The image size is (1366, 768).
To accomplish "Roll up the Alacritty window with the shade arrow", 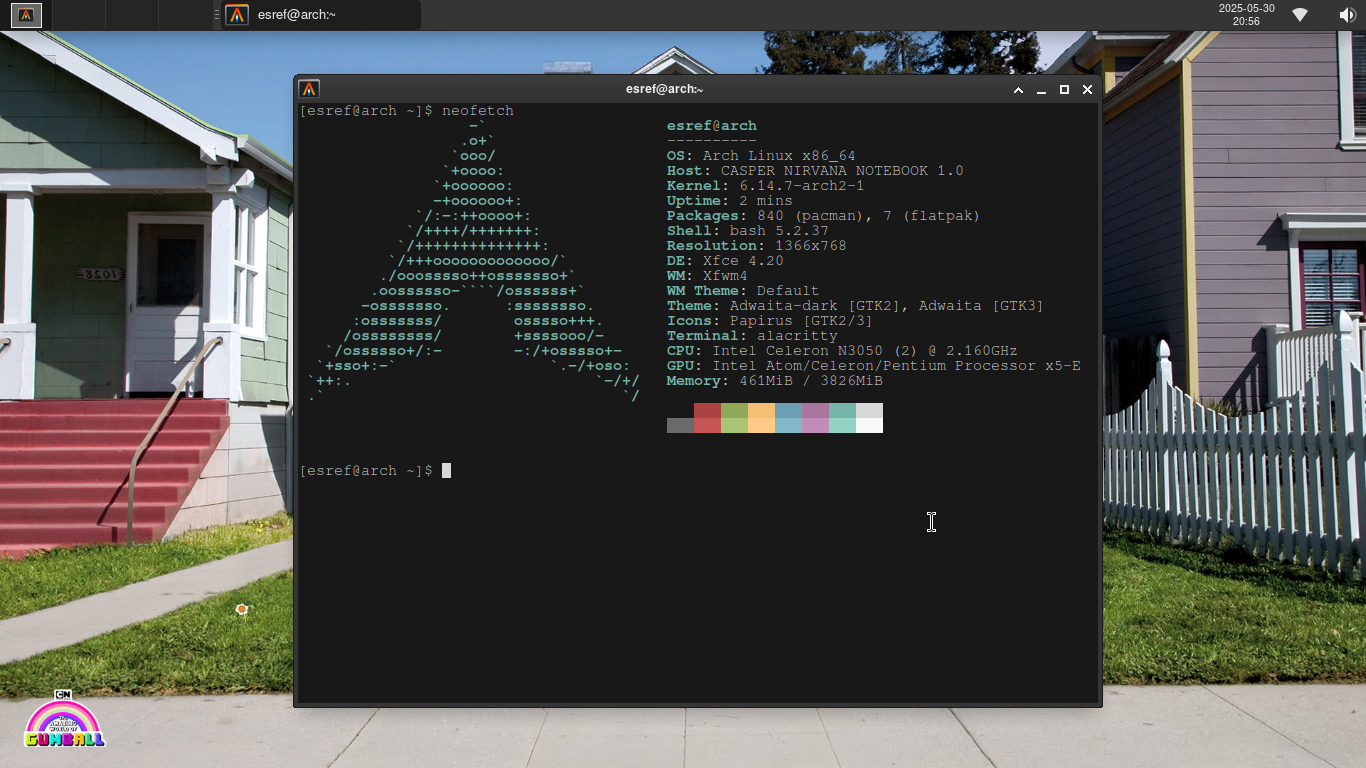I will (x=1018, y=90).
